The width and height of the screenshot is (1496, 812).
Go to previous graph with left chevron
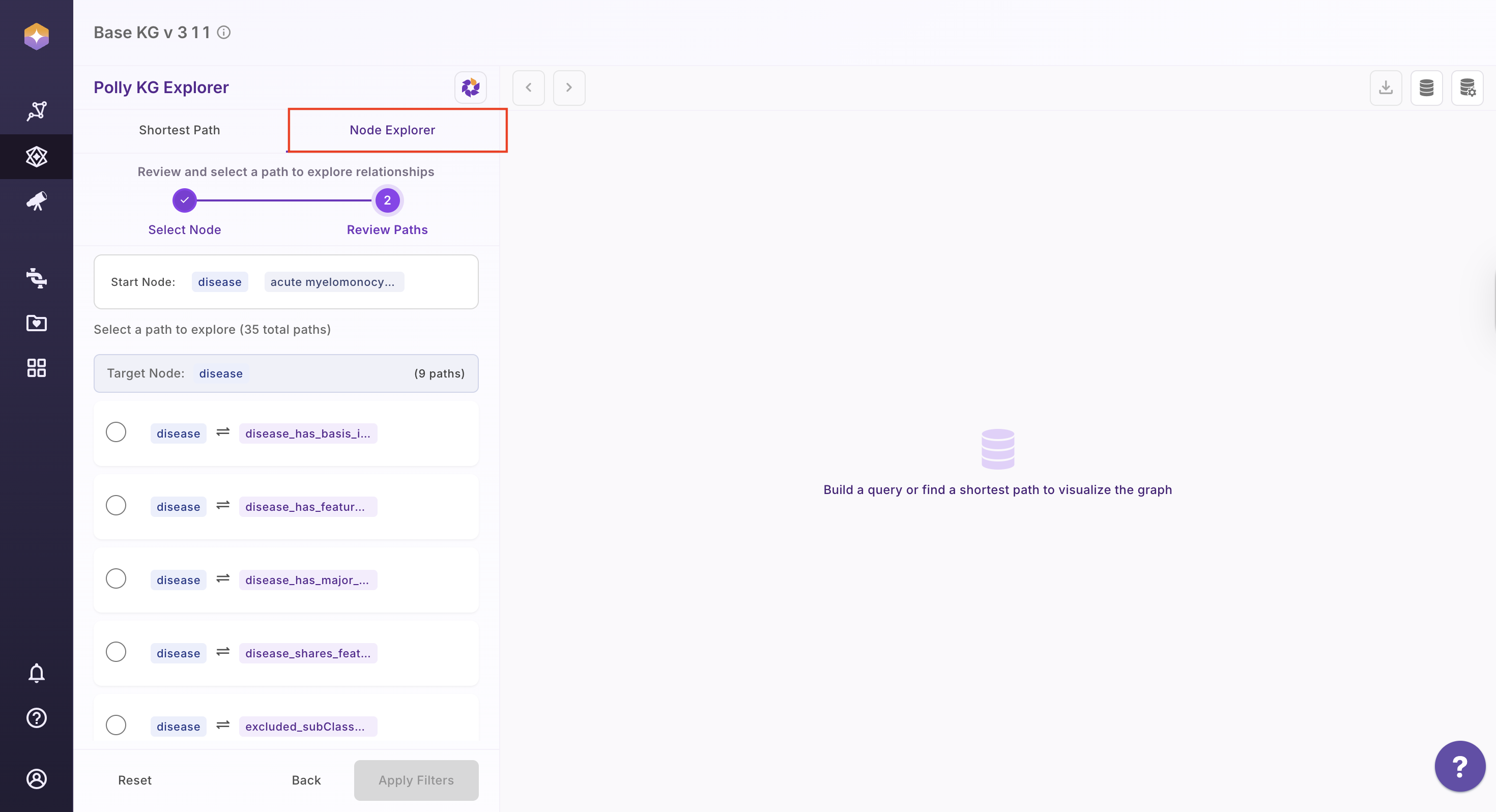point(529,88)
